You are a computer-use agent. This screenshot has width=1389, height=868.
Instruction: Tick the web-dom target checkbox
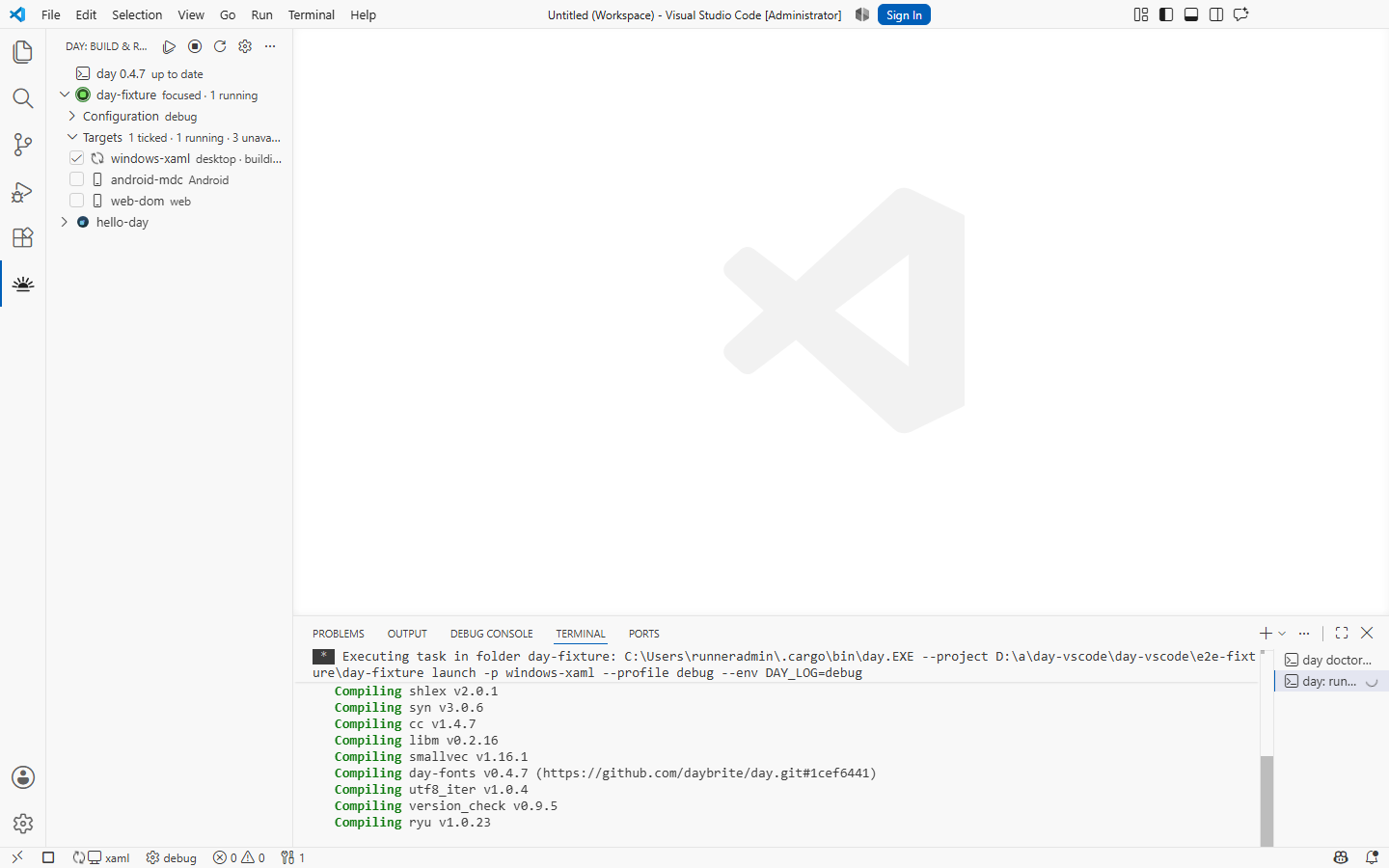(x=77, y=201)
